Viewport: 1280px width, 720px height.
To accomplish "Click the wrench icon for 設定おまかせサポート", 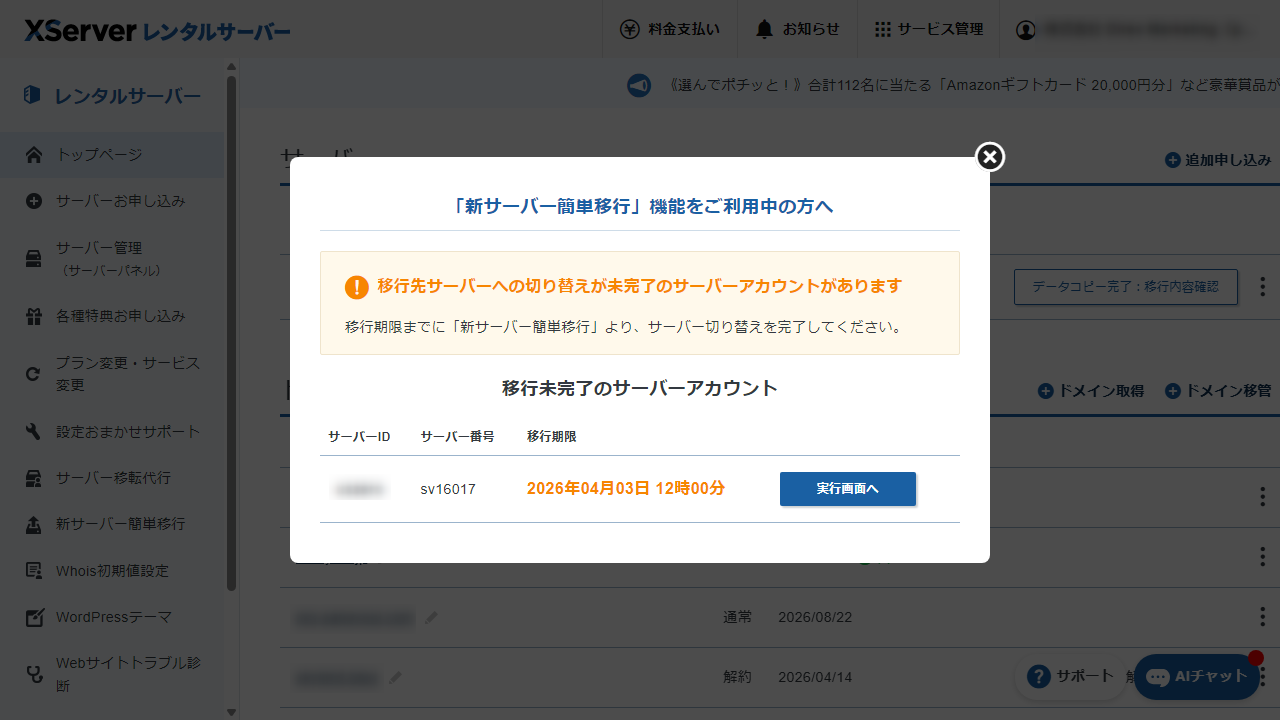I will pos(33,429).
